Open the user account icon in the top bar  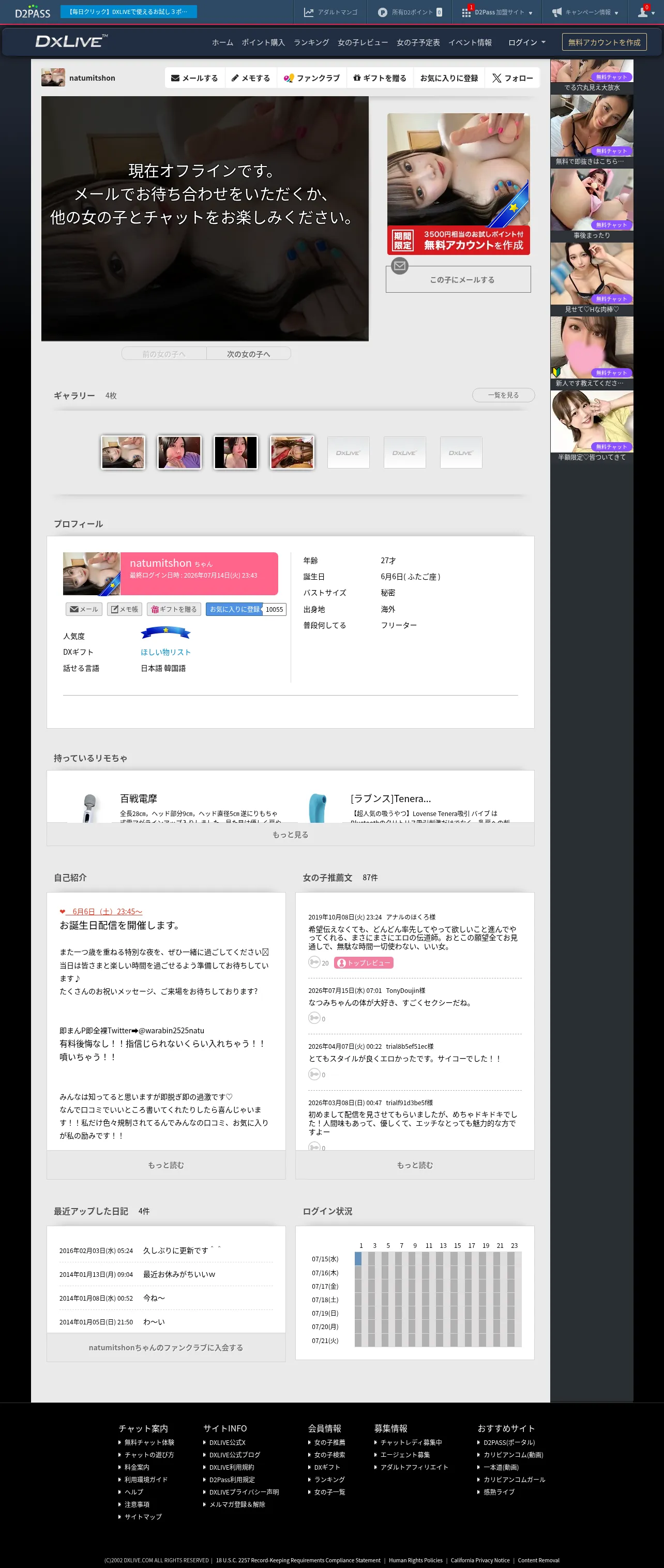[x=643, y=12]
